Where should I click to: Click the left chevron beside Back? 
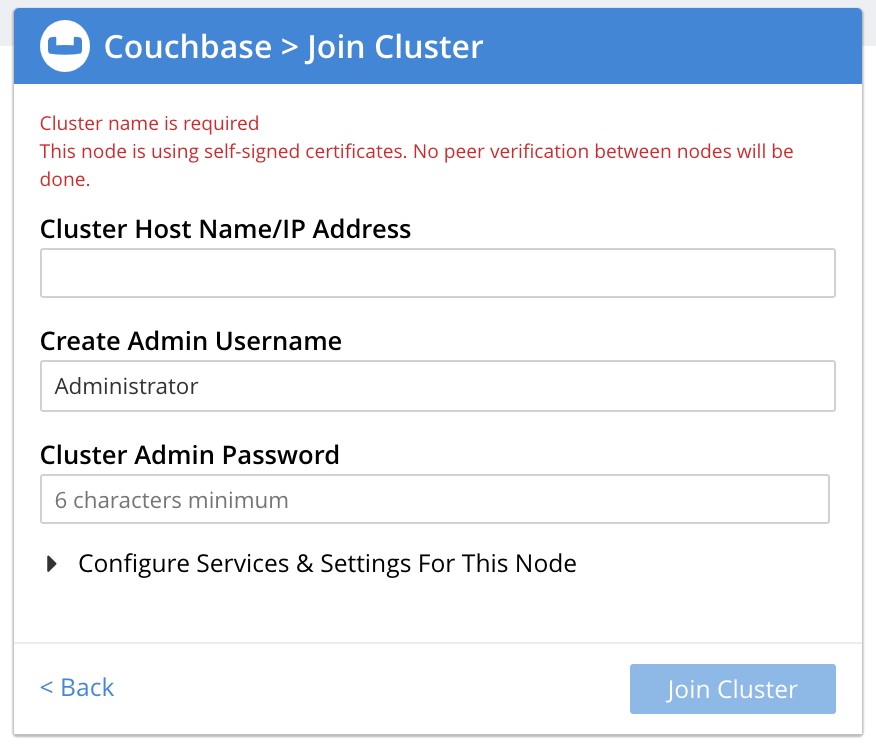coord(46,688)
